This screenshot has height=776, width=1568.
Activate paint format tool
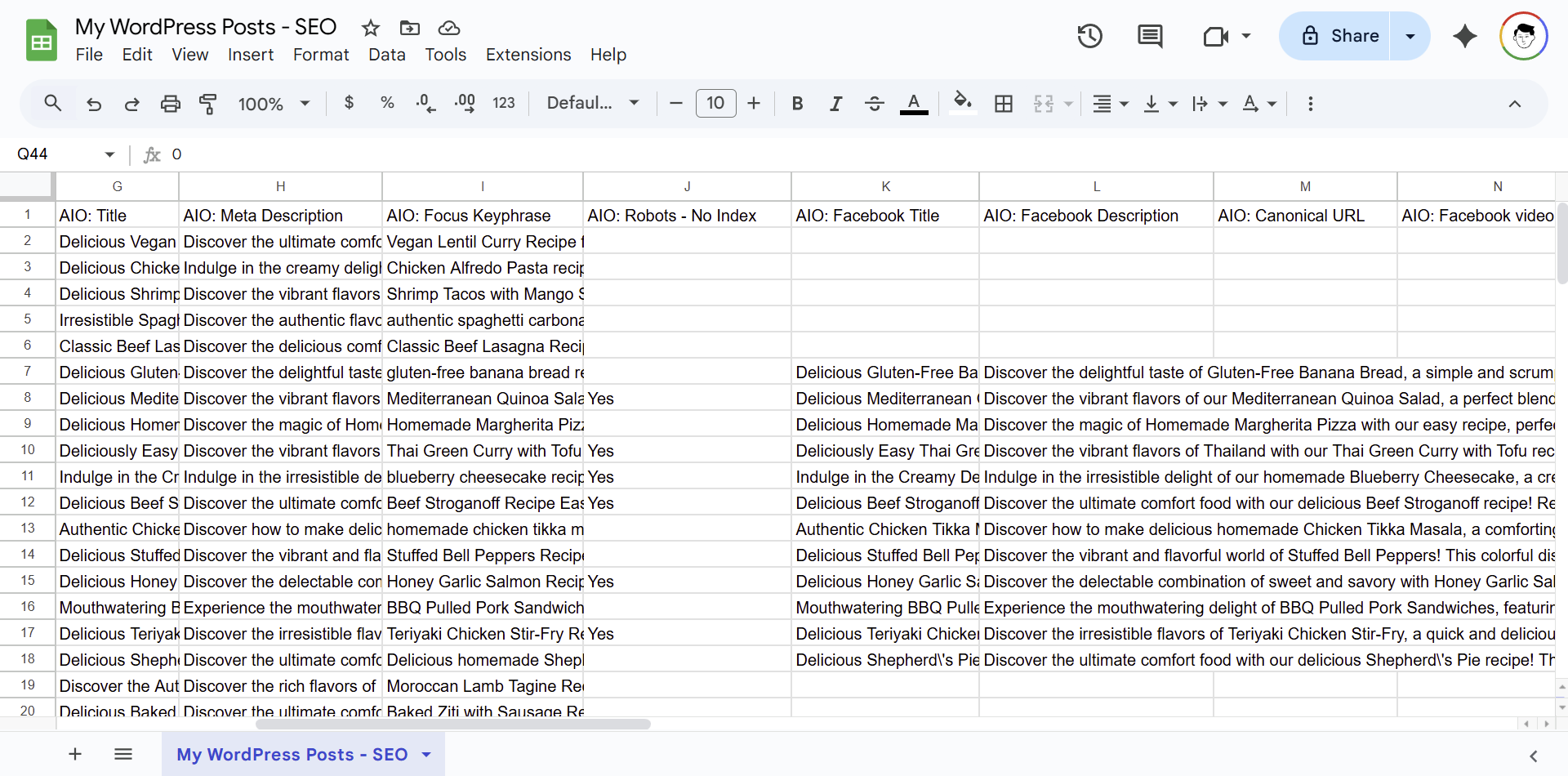pos(208,104)
